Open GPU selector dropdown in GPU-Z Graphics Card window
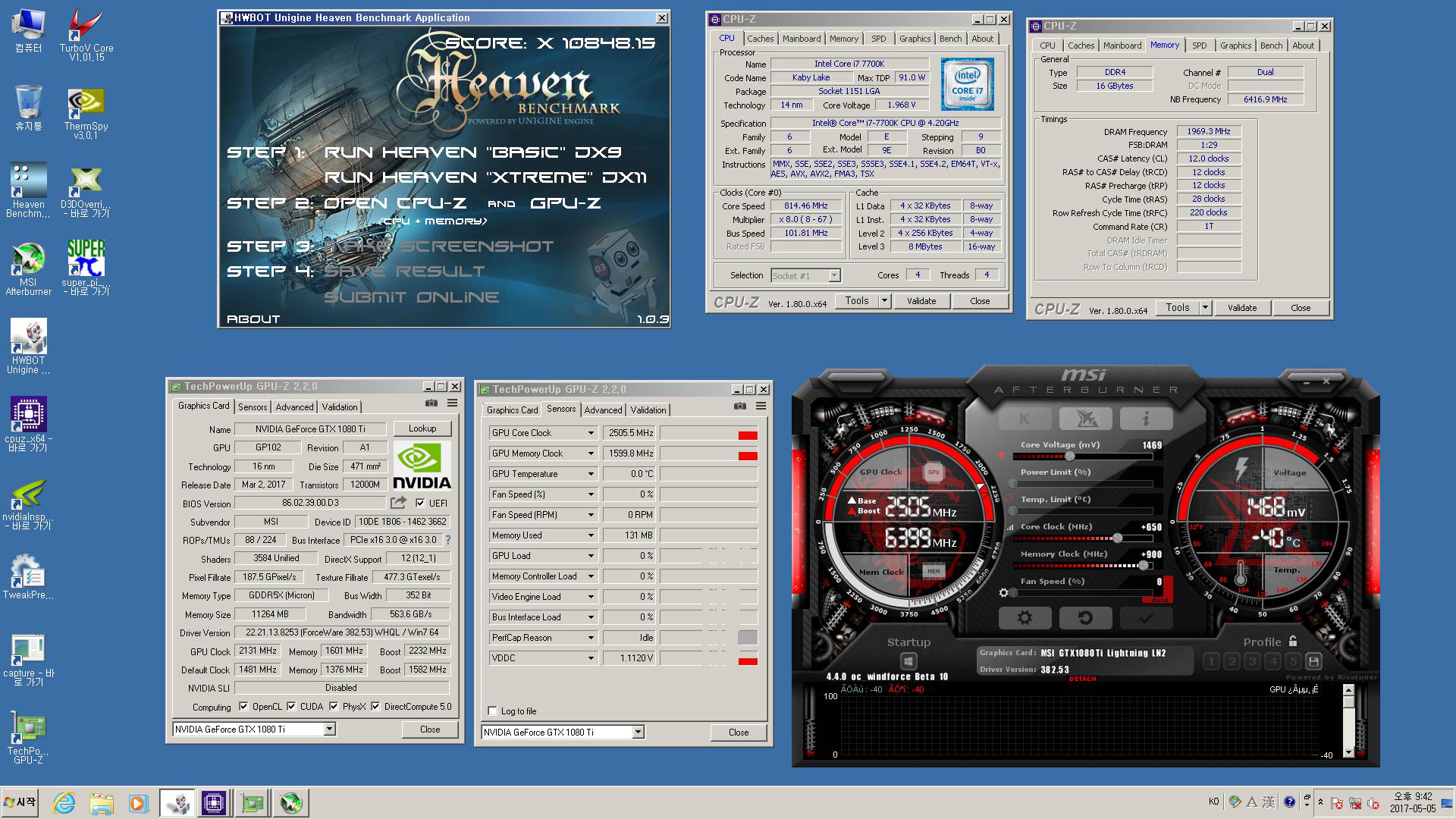Screen dimensions: 1456x819 (329, 729)
